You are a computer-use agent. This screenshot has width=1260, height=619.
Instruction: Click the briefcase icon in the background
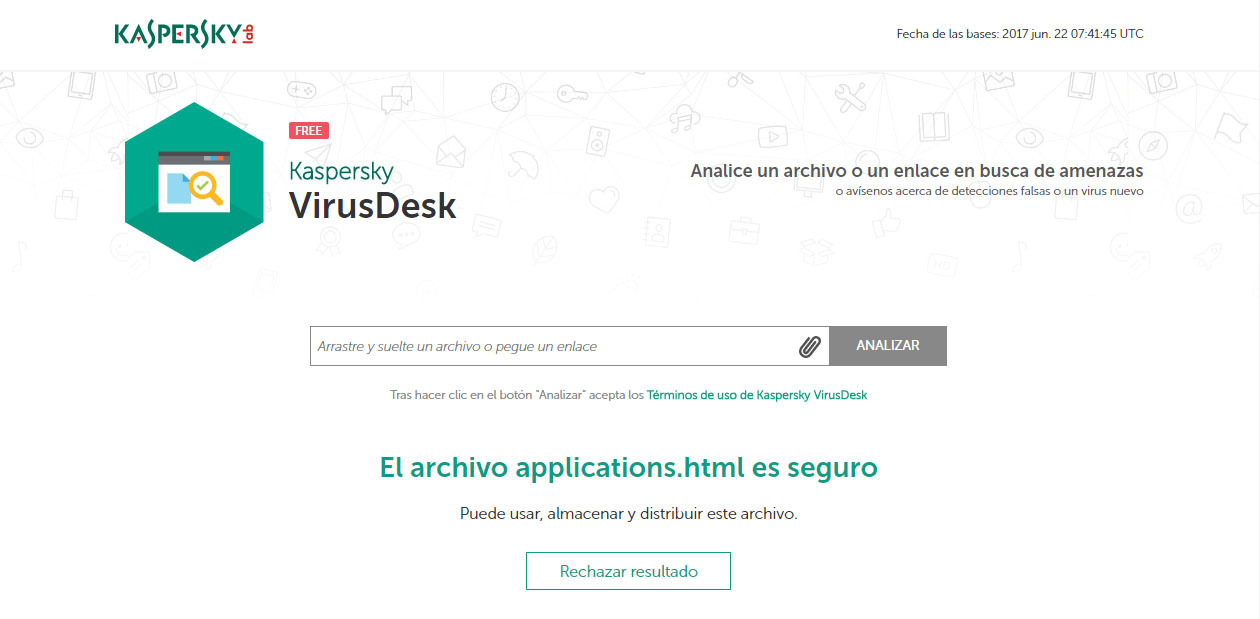(744, 229)
